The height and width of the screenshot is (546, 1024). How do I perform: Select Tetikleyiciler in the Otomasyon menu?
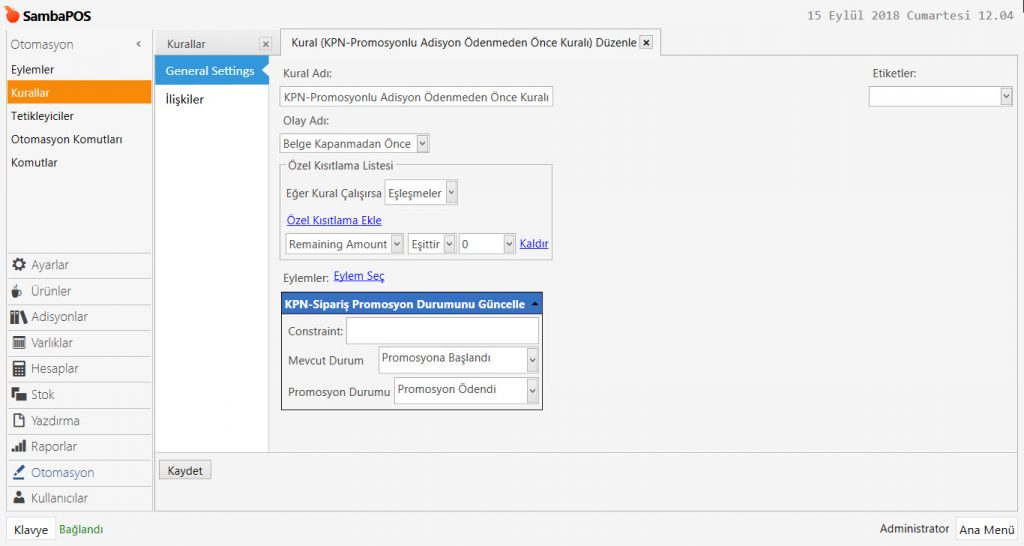(42, 116)
